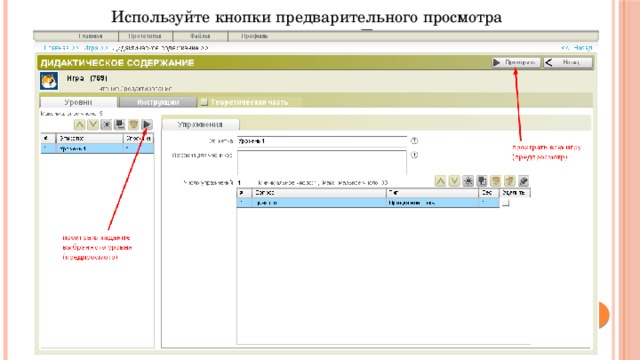Click the trash icon in levels toolbar
This screenshot has height=360, width=640.
click(x=133, y=124)
